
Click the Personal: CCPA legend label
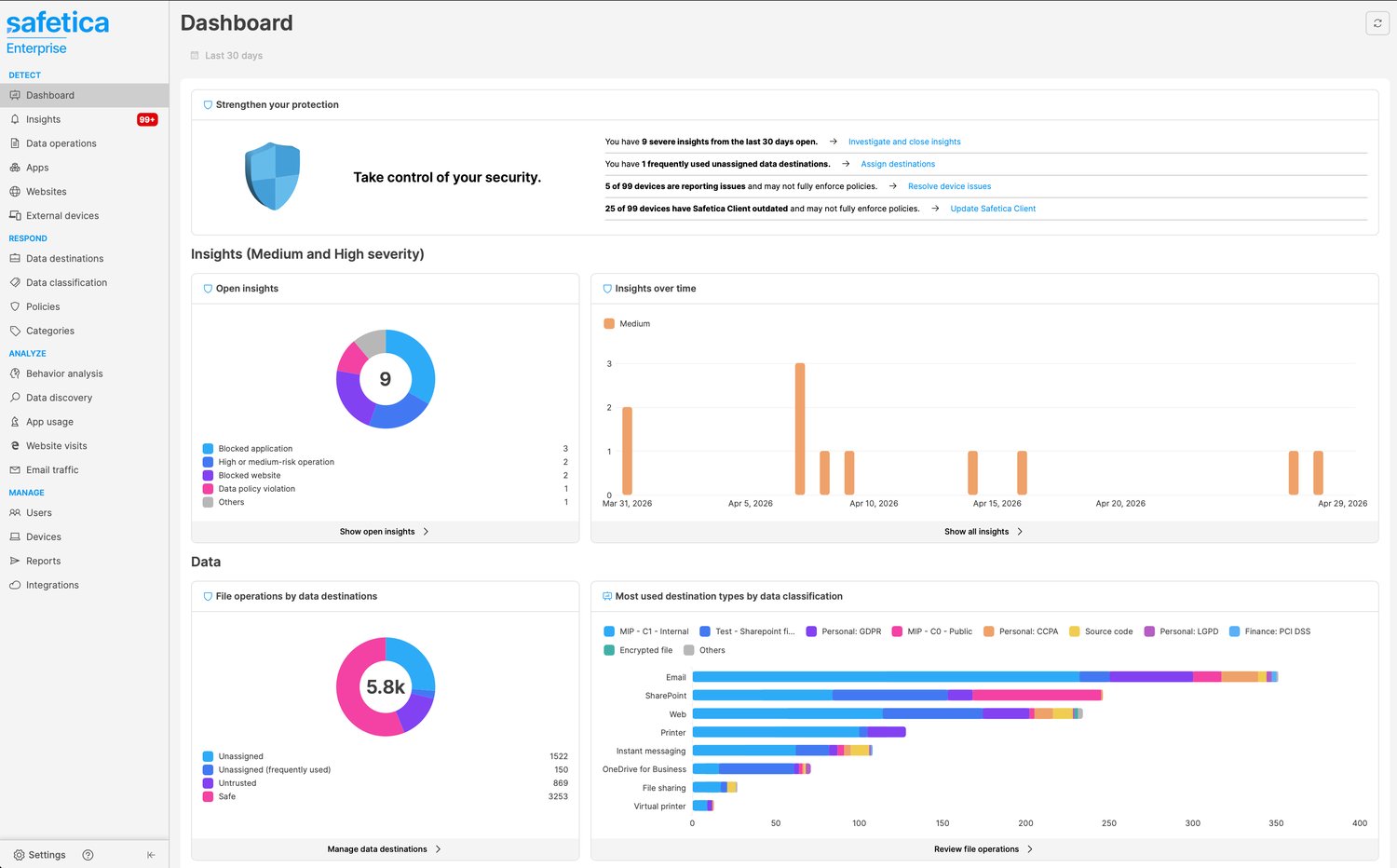1028,631
